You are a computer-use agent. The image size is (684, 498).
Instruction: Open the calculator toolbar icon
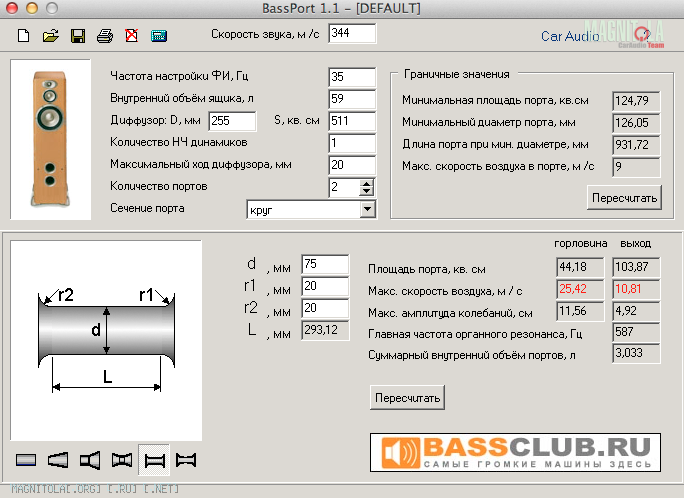coord(158,37)
